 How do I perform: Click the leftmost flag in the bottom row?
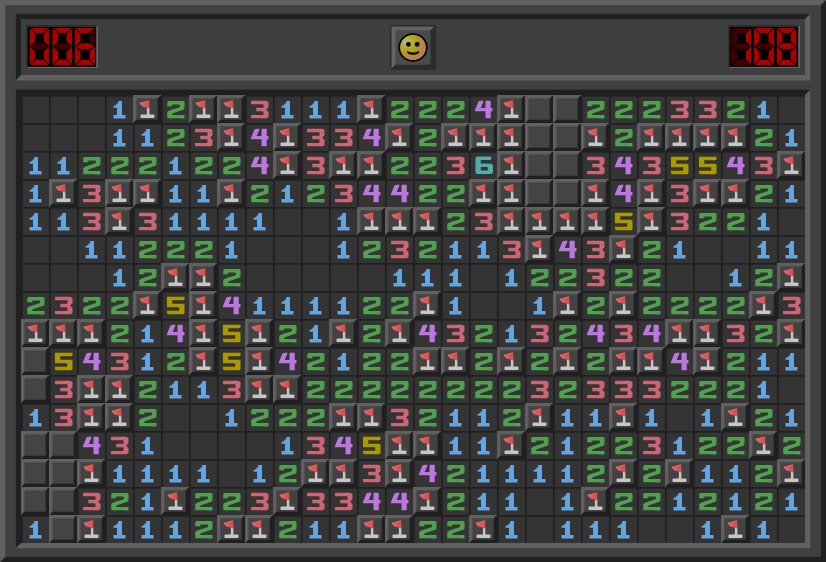tap(92, 529)
